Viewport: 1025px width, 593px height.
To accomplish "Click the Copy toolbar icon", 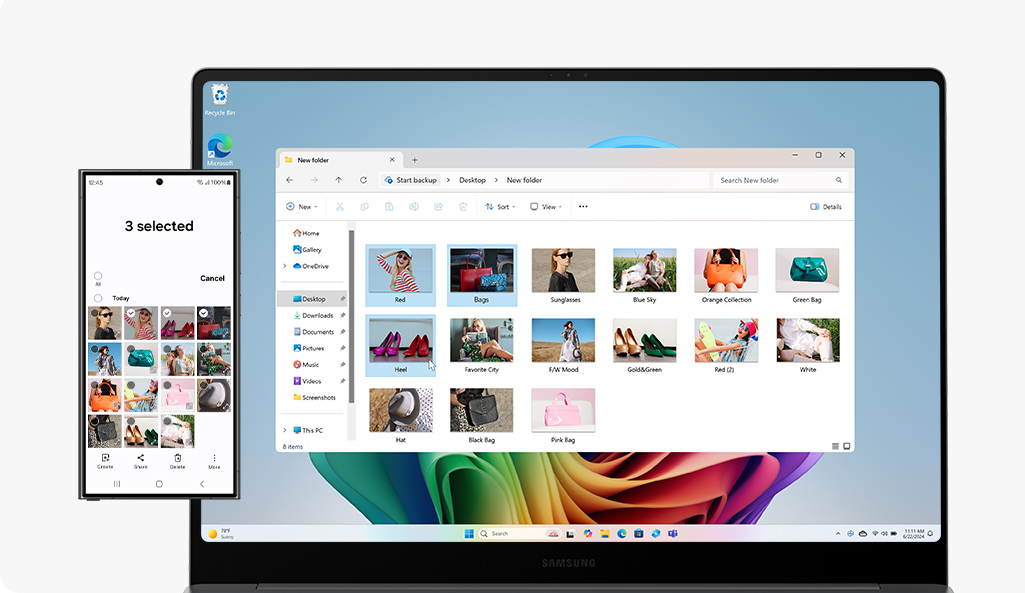I will (x=364, y=207).
